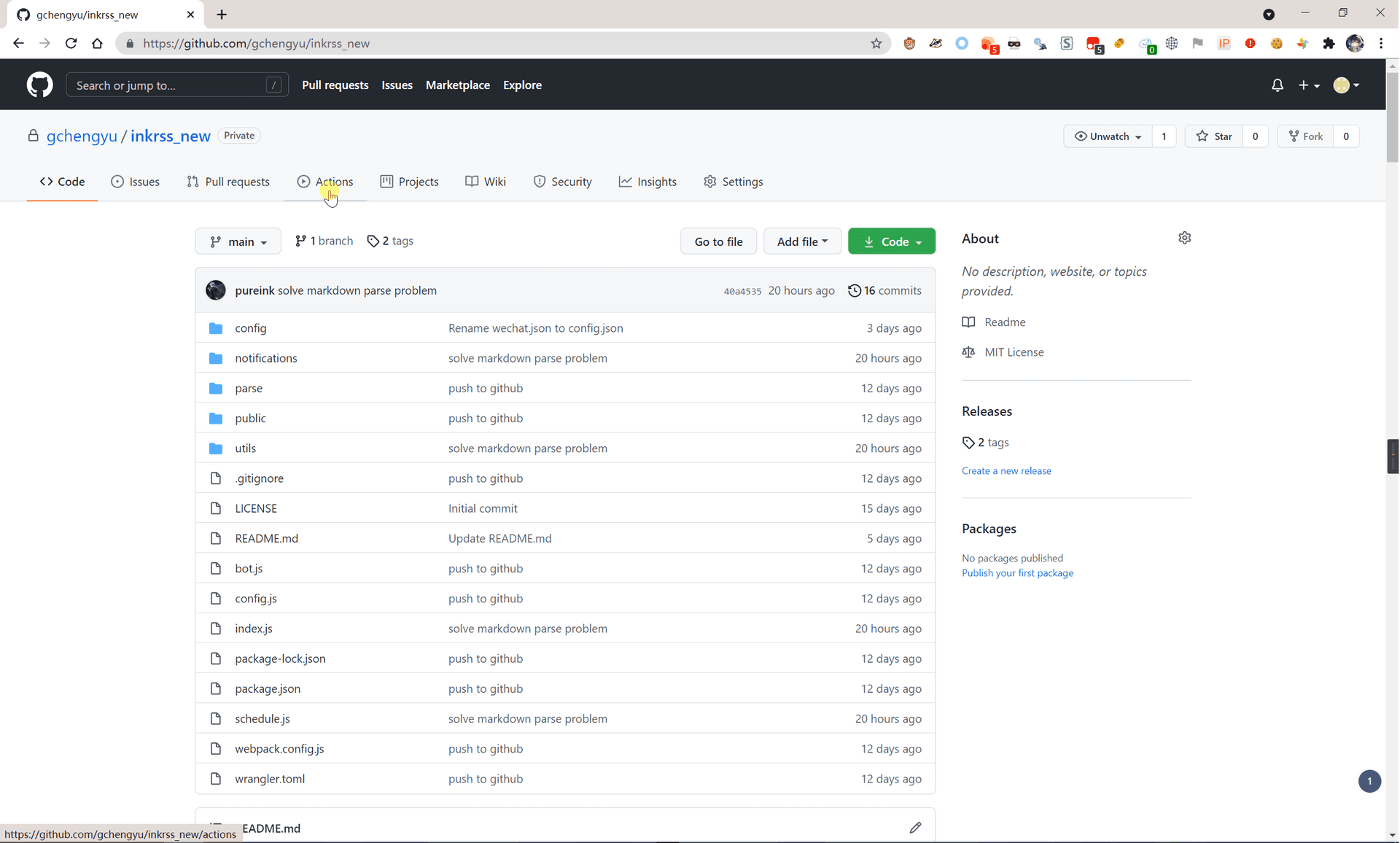Click the blue floating badge showing 1
Image resolution: width=1400 pixels, height=843 pixels.
coord(1369,781)
